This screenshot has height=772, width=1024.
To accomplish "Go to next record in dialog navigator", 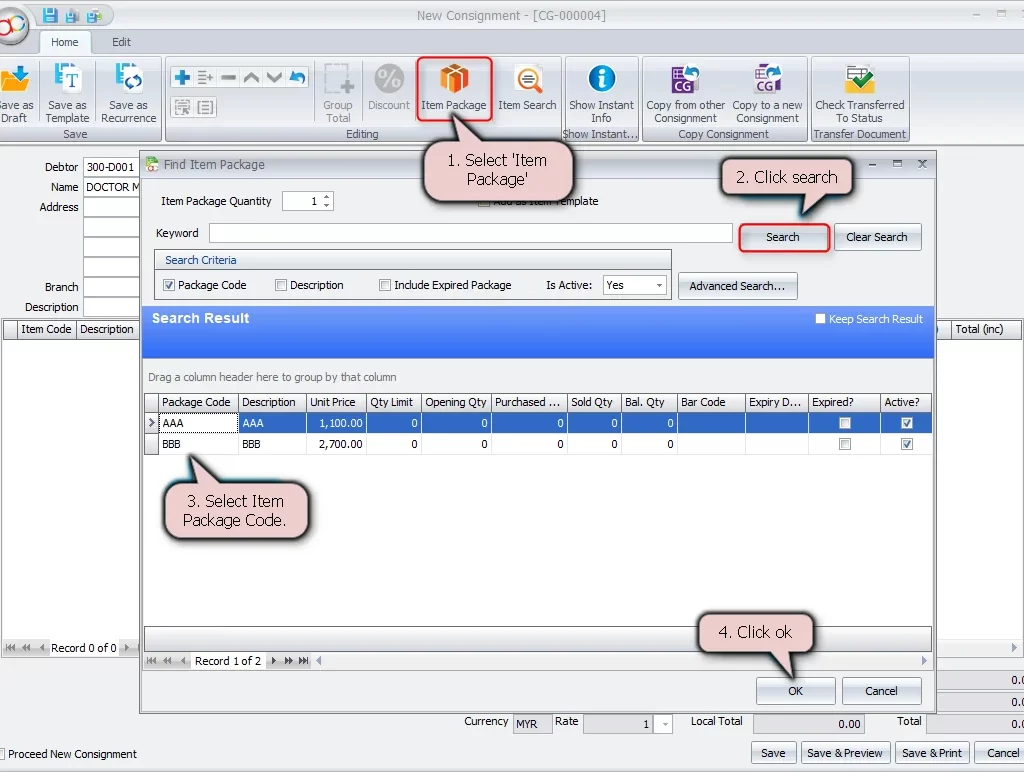I will pyautogui.click(x=274, y=661).
